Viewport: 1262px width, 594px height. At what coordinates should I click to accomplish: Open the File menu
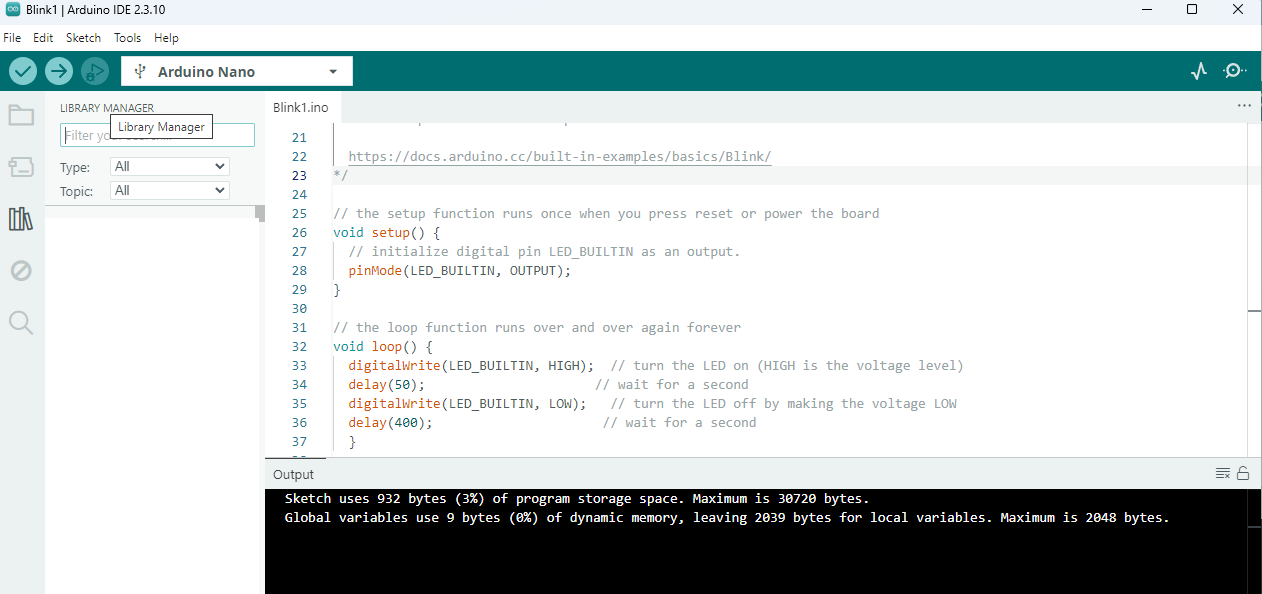12,38
